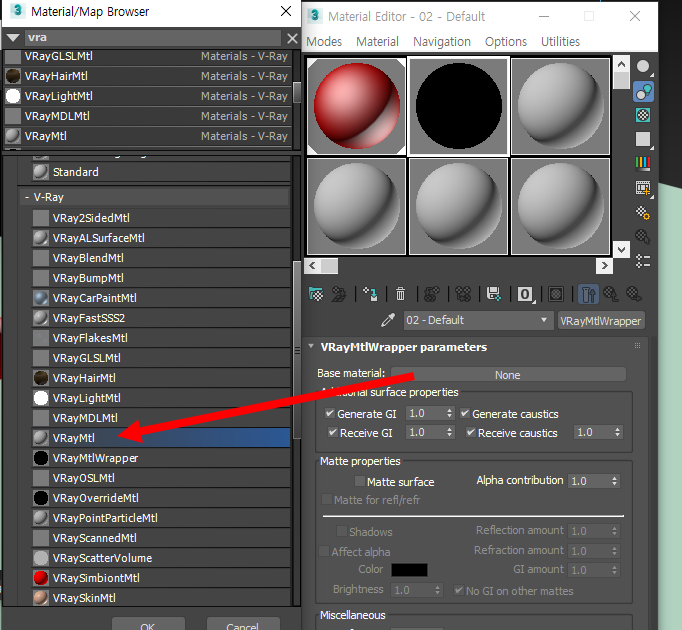The width and height of the screenshot is (682, 630).
Task: Select VRayMtl in V-Ray list
Action: point(161,438)
